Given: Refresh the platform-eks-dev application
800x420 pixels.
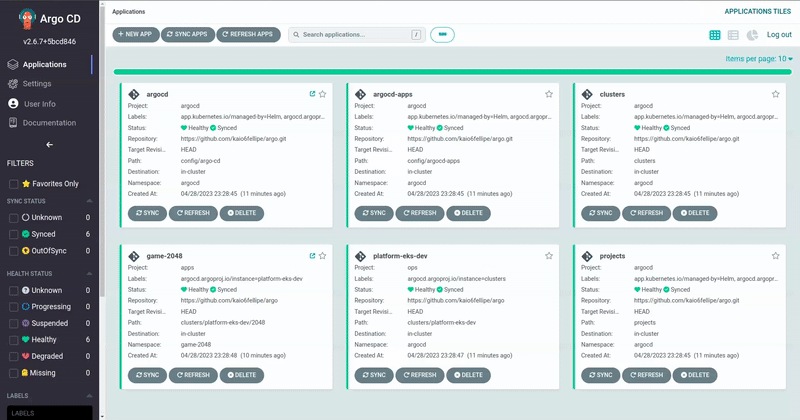Looking at the screenshot, I should [420, 375].
